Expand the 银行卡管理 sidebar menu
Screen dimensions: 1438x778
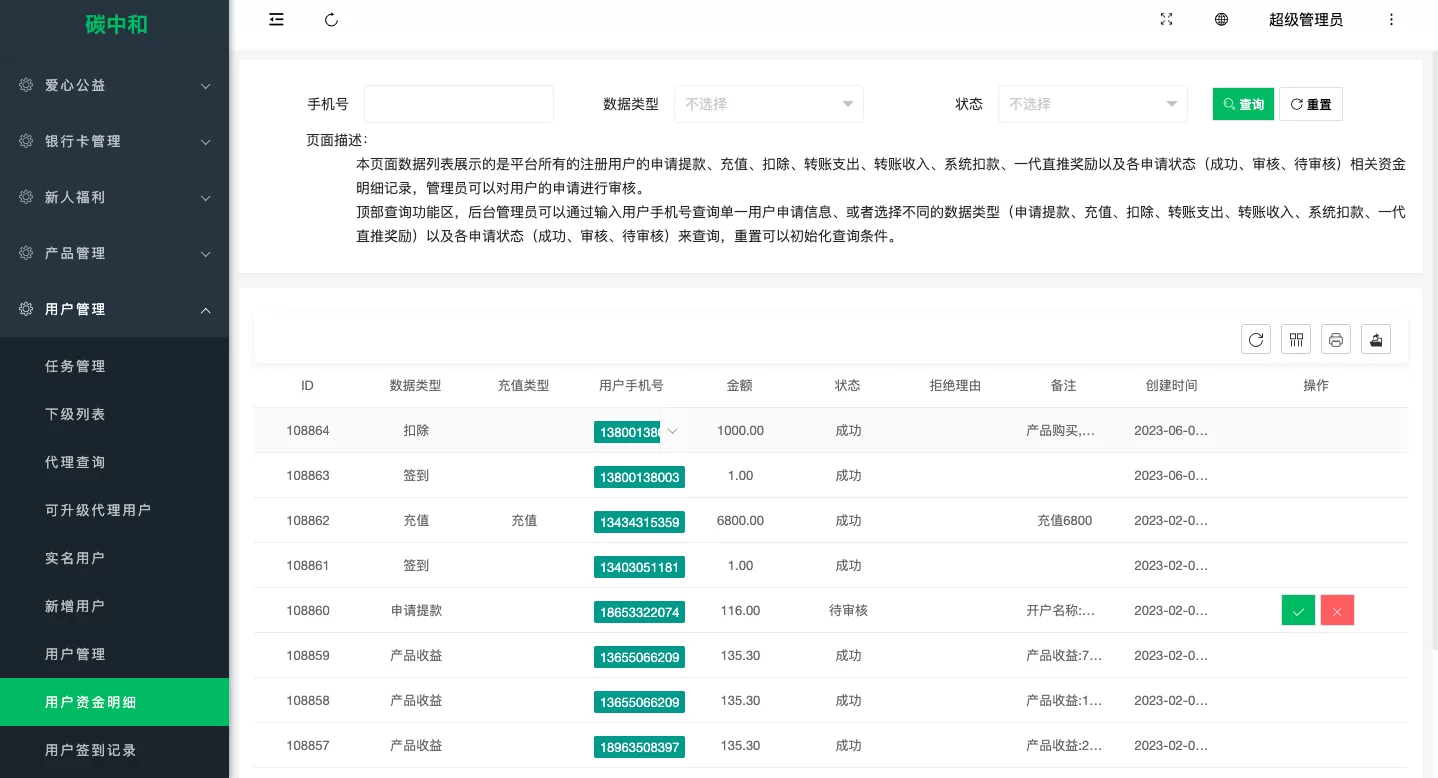point(115,141)
